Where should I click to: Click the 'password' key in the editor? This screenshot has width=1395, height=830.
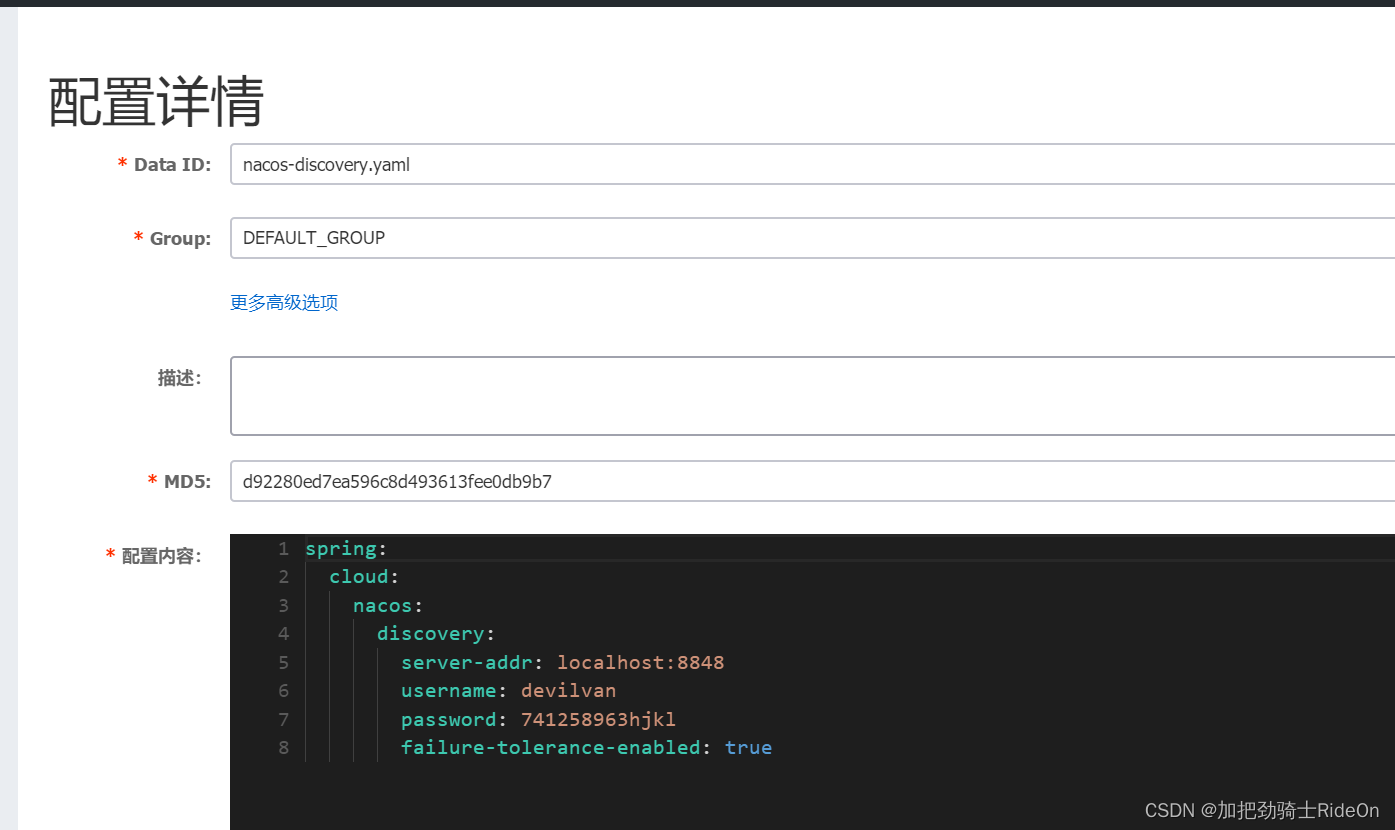tap(449, 719)
